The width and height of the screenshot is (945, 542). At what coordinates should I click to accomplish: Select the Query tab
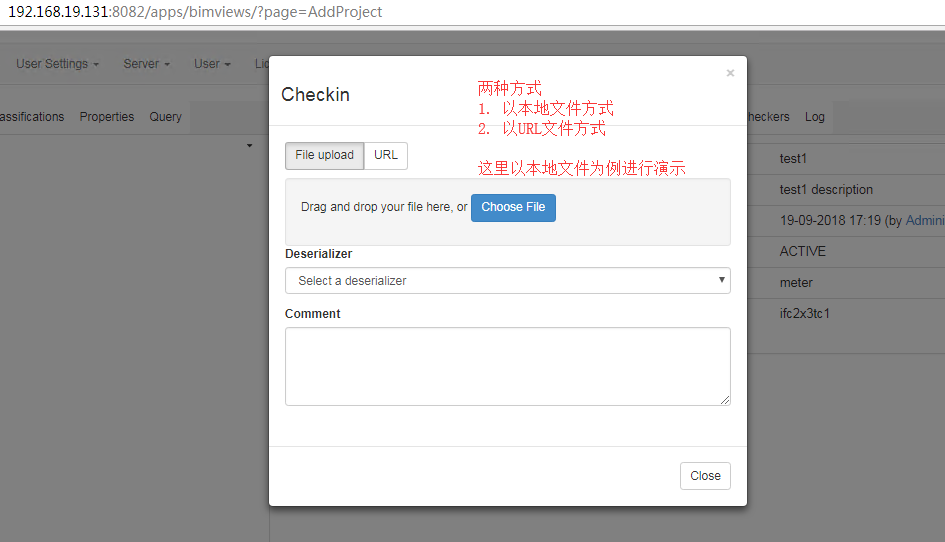[x=166, y=117]
